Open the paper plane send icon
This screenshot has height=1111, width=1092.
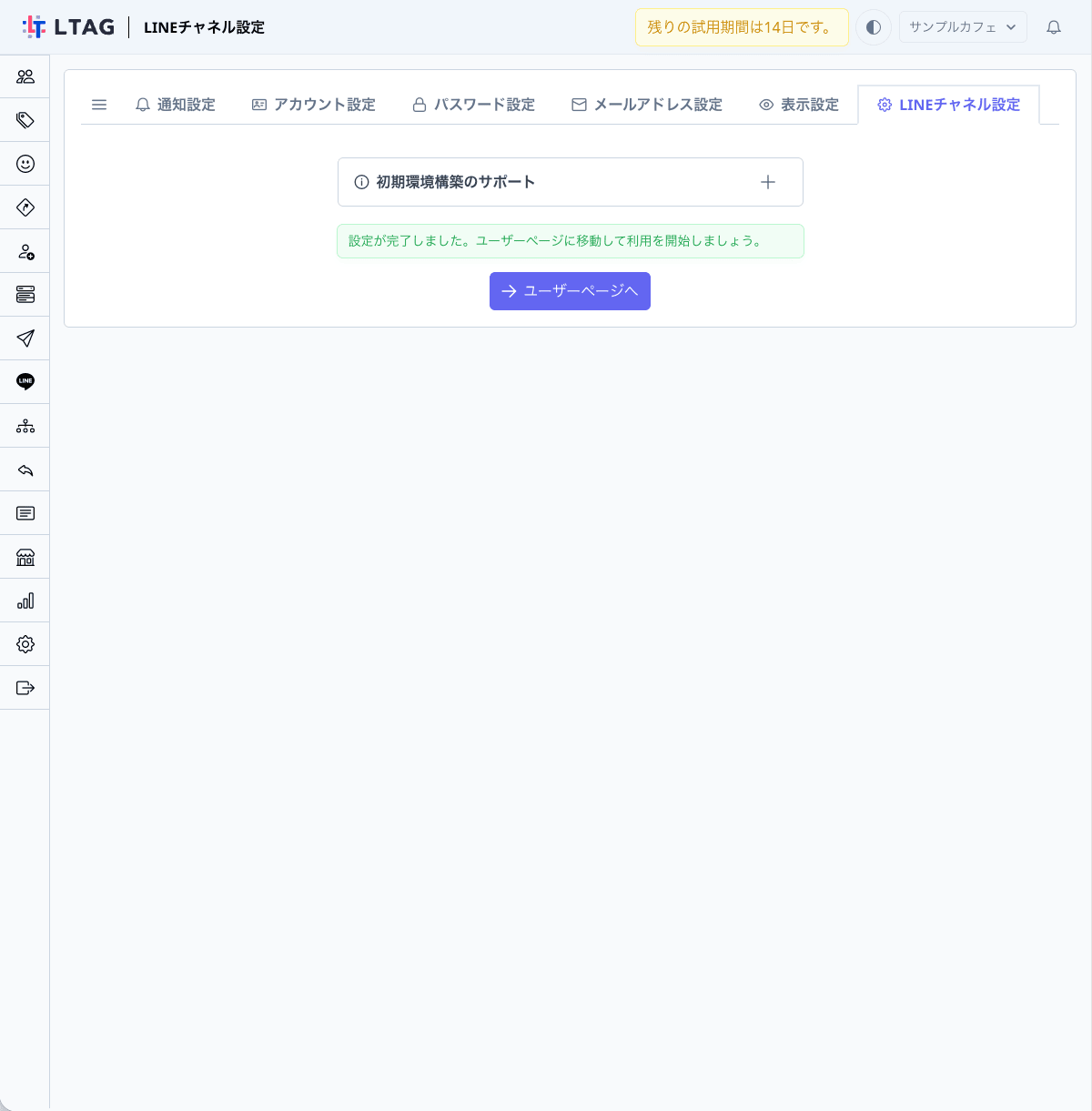pyautogui.click(x=25, y=338)
